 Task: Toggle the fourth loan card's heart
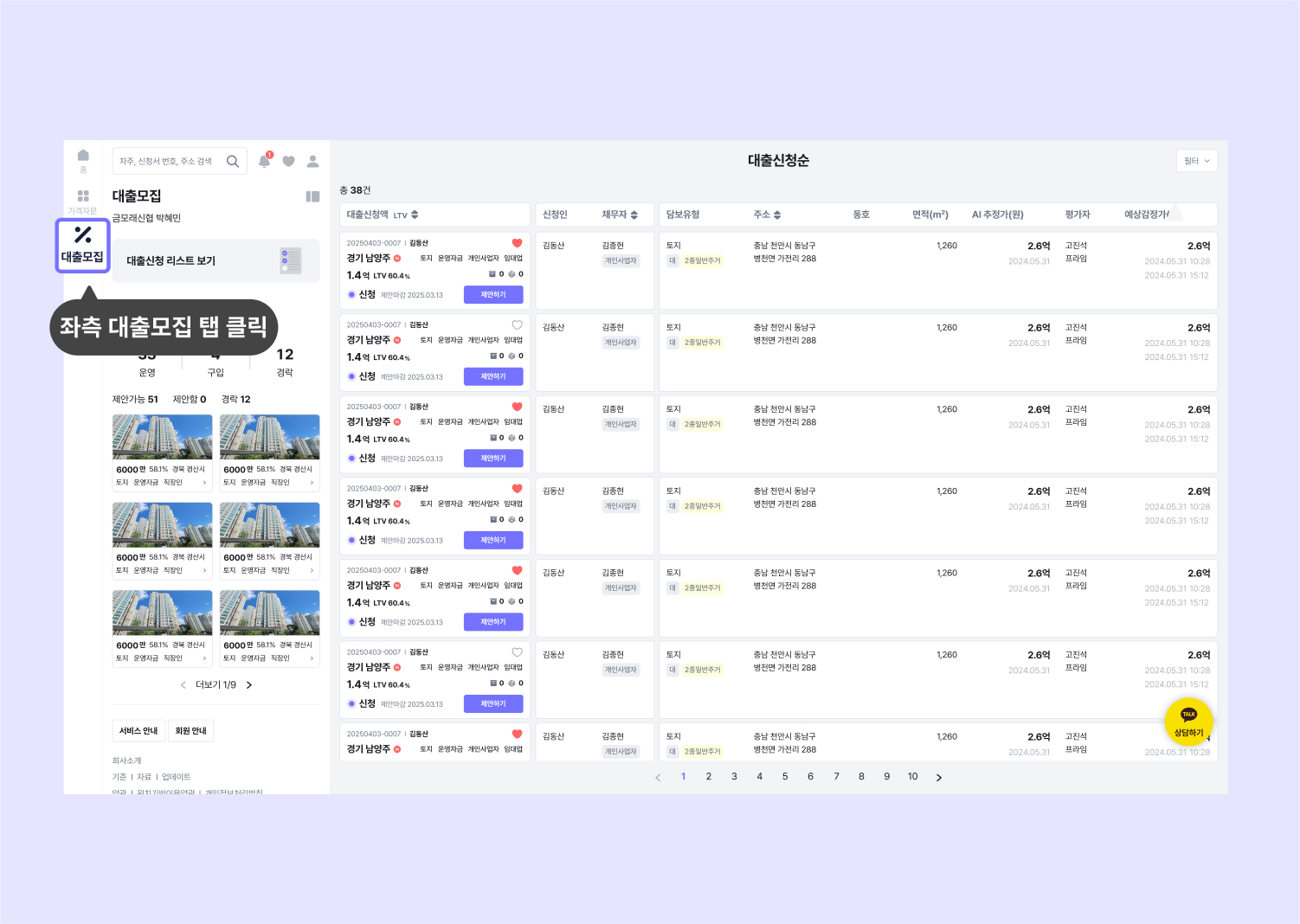point(517,489)
